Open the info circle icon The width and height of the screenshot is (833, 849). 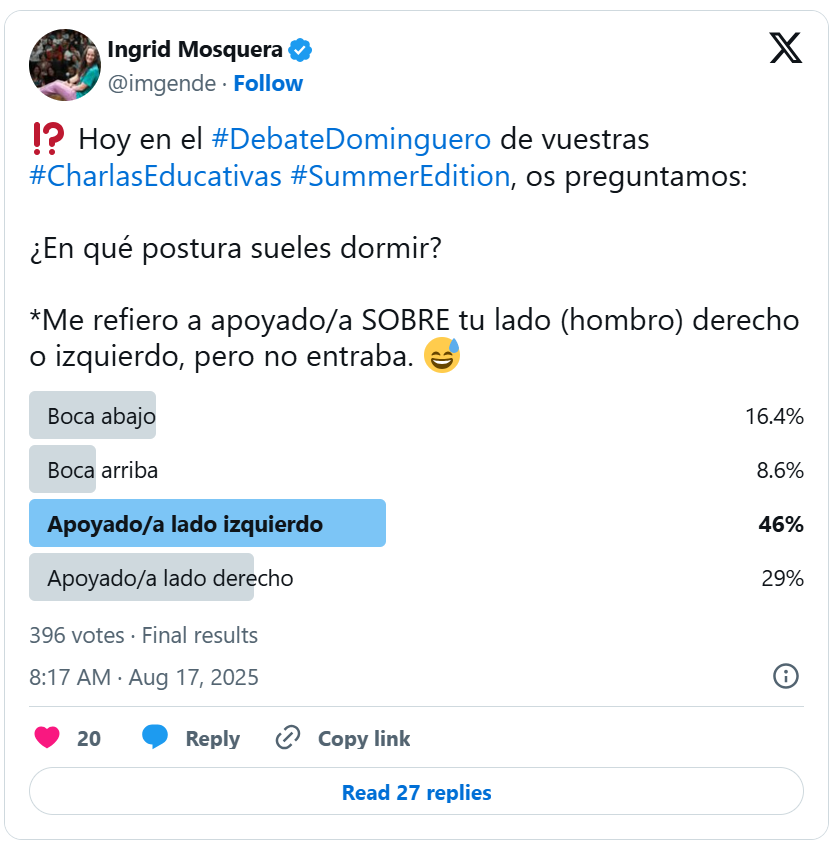tap(786, 676)
